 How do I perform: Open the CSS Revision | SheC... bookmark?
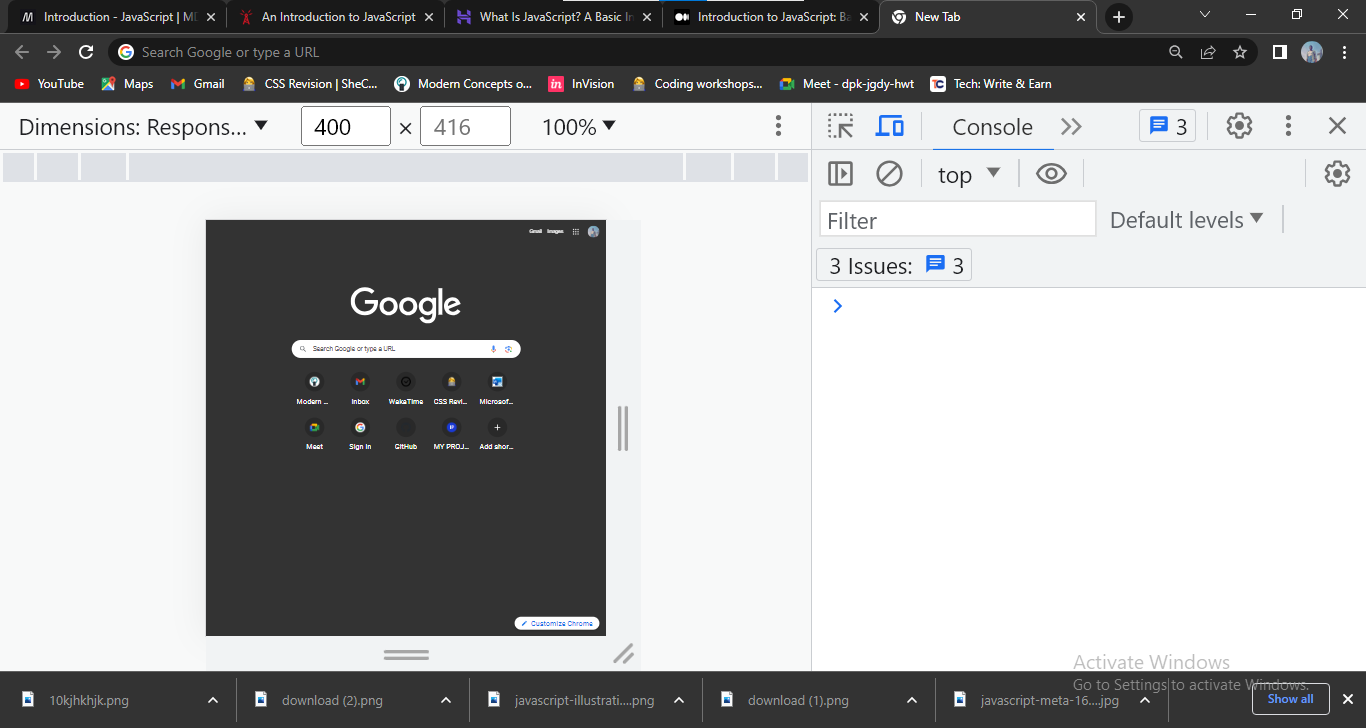click(x=309, y=84)
